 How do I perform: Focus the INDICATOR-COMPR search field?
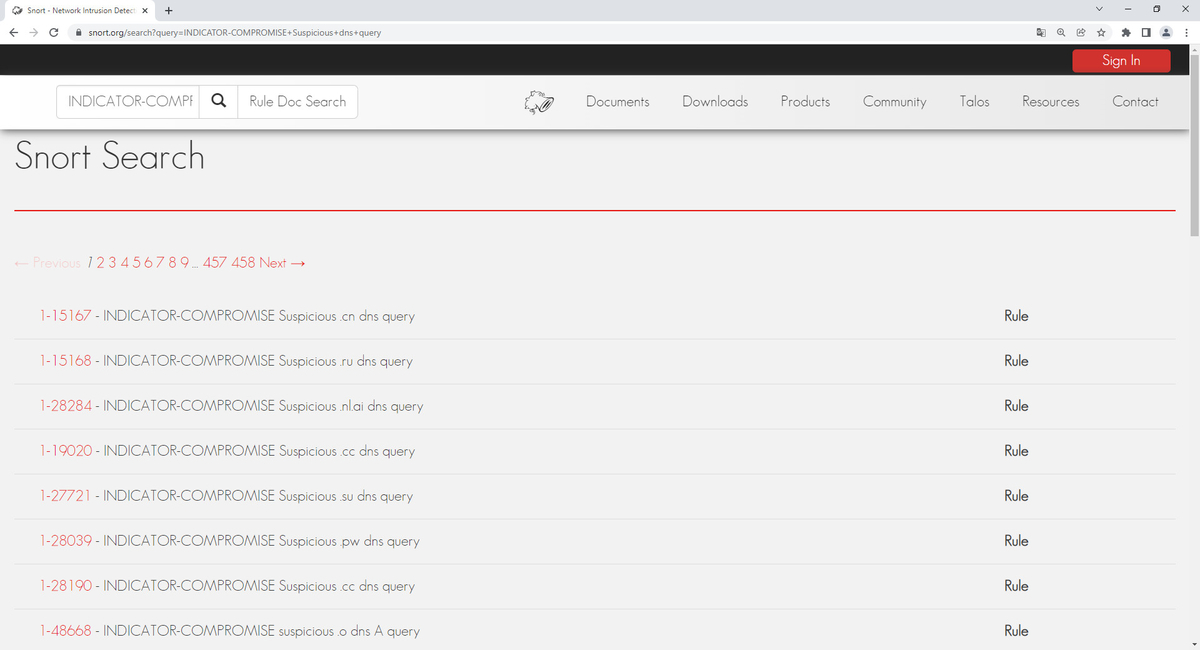click(129, 101)
